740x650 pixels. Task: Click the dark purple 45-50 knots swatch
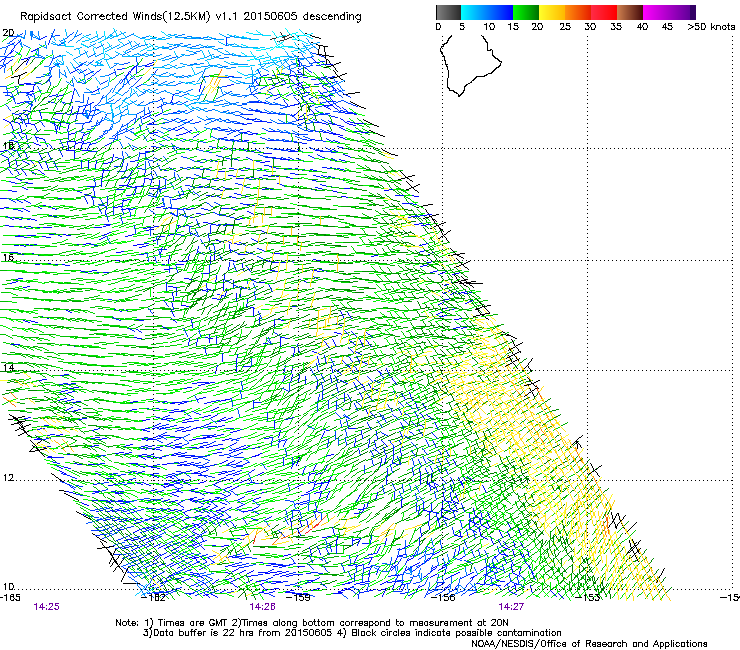point(682,12)
